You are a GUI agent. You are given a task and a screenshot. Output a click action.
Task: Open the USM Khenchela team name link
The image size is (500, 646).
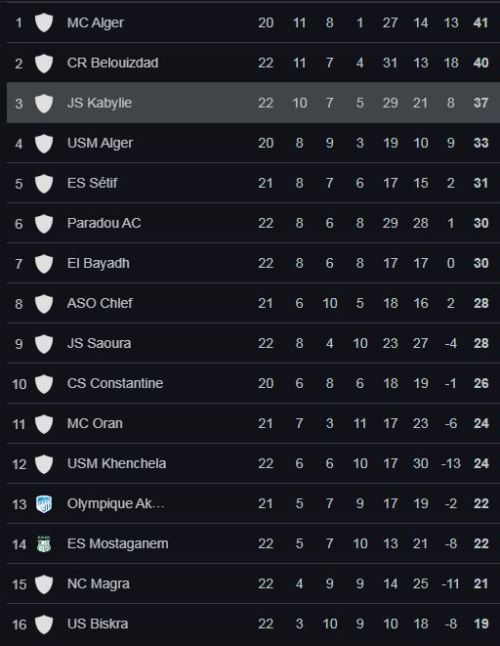coord(117,463)
